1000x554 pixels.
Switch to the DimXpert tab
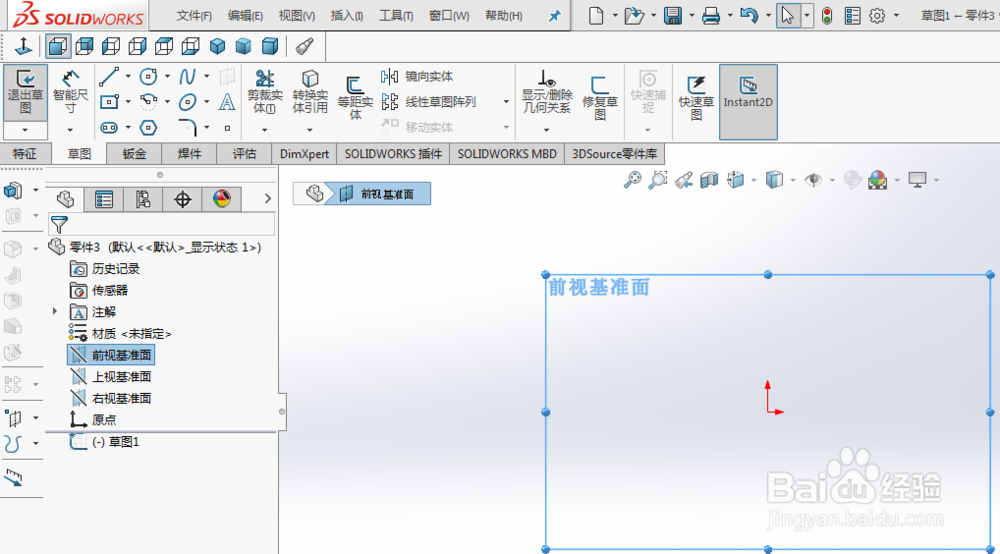tap(304, 154)
